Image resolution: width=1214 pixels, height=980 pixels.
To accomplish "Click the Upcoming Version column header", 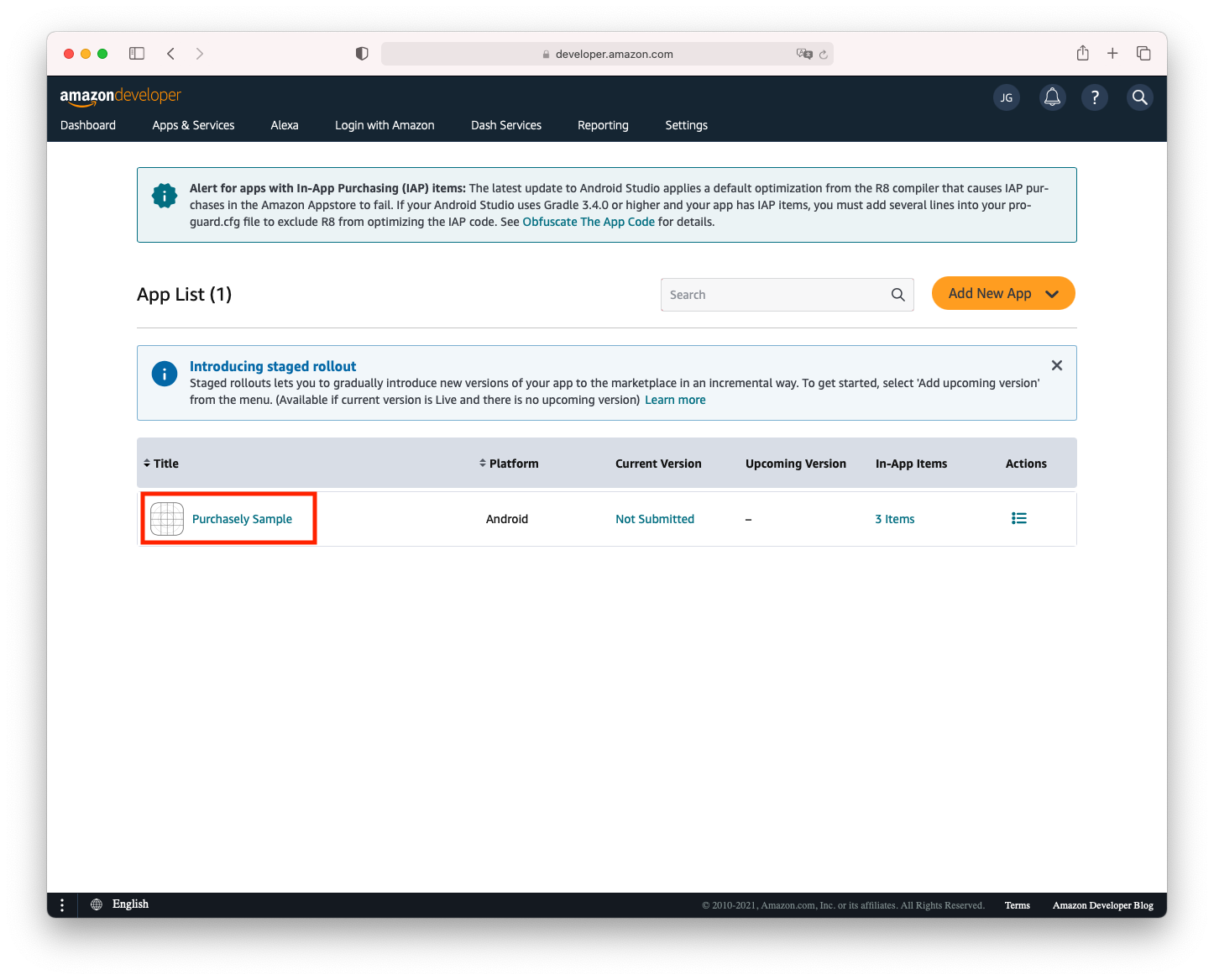I will click(x=796, y=464).
